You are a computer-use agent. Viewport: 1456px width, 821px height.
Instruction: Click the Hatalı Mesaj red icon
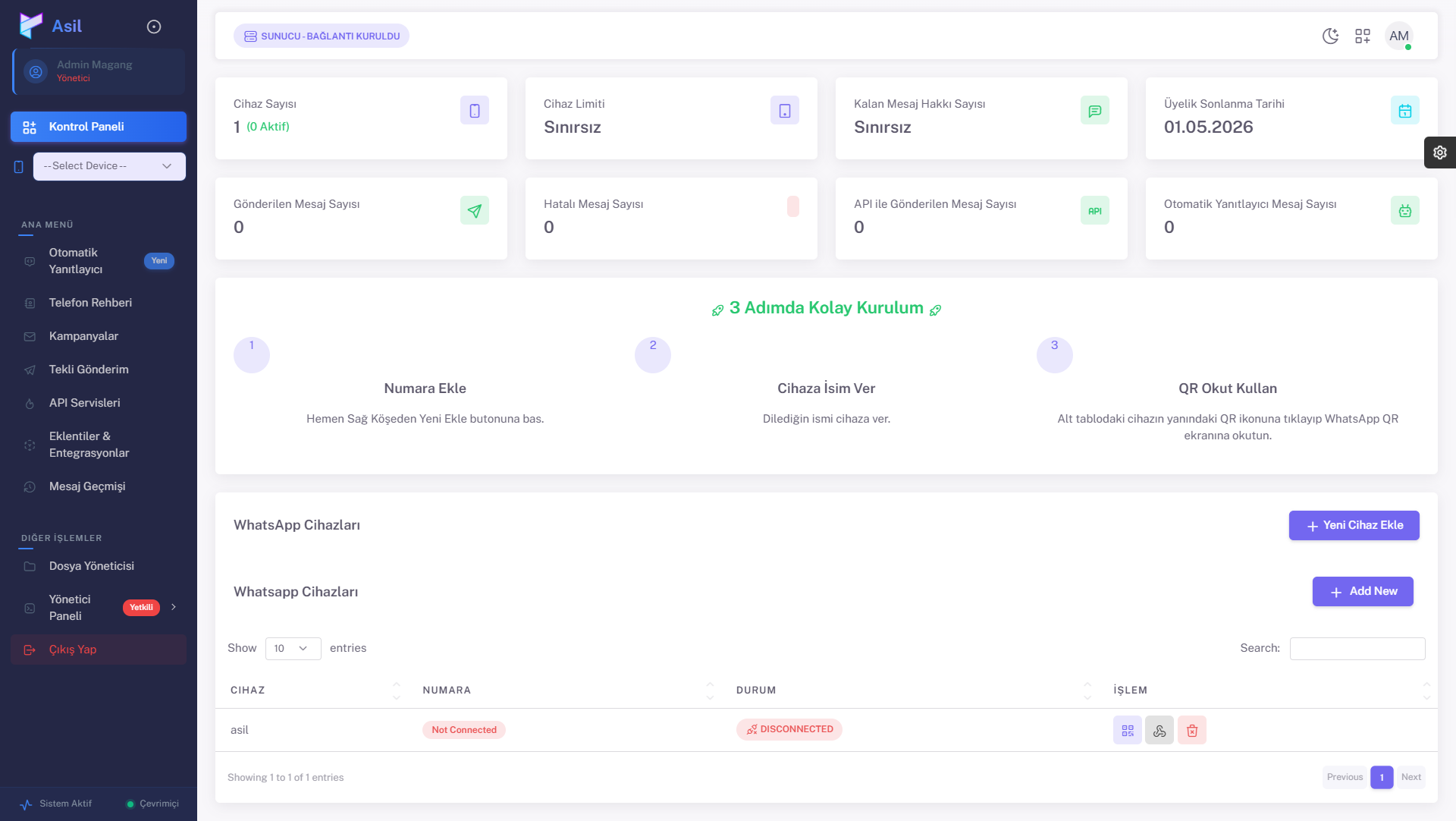coord(793,206)
